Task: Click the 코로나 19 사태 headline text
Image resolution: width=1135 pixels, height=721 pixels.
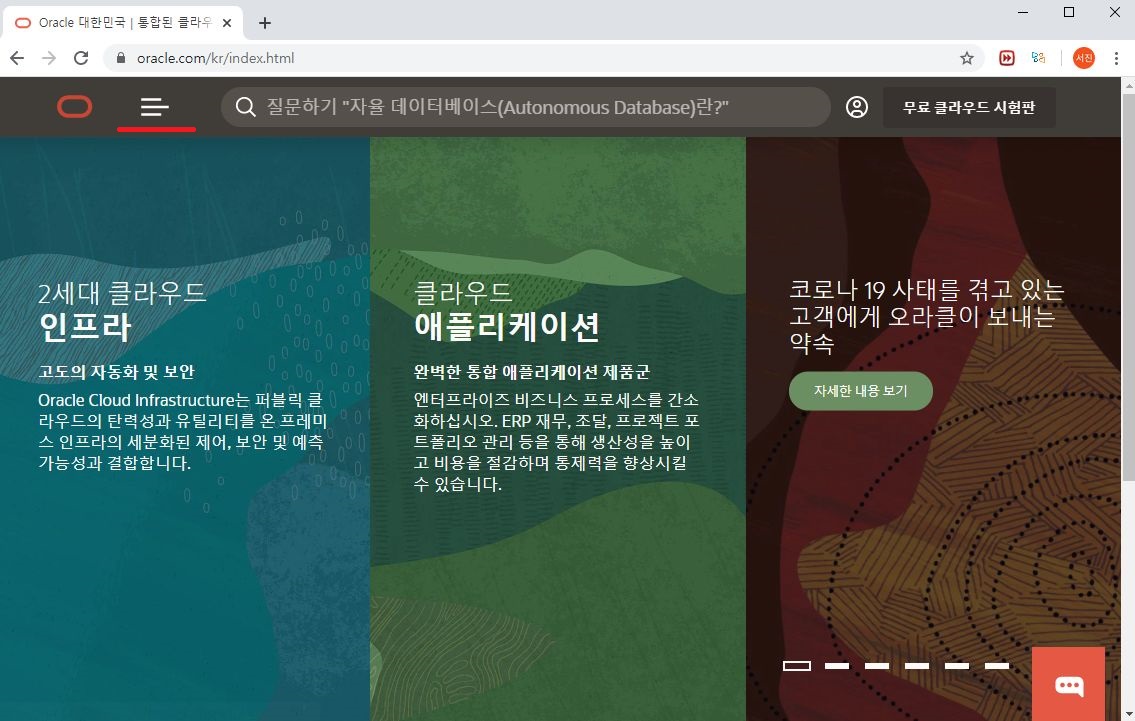Action: pos(926,316)
